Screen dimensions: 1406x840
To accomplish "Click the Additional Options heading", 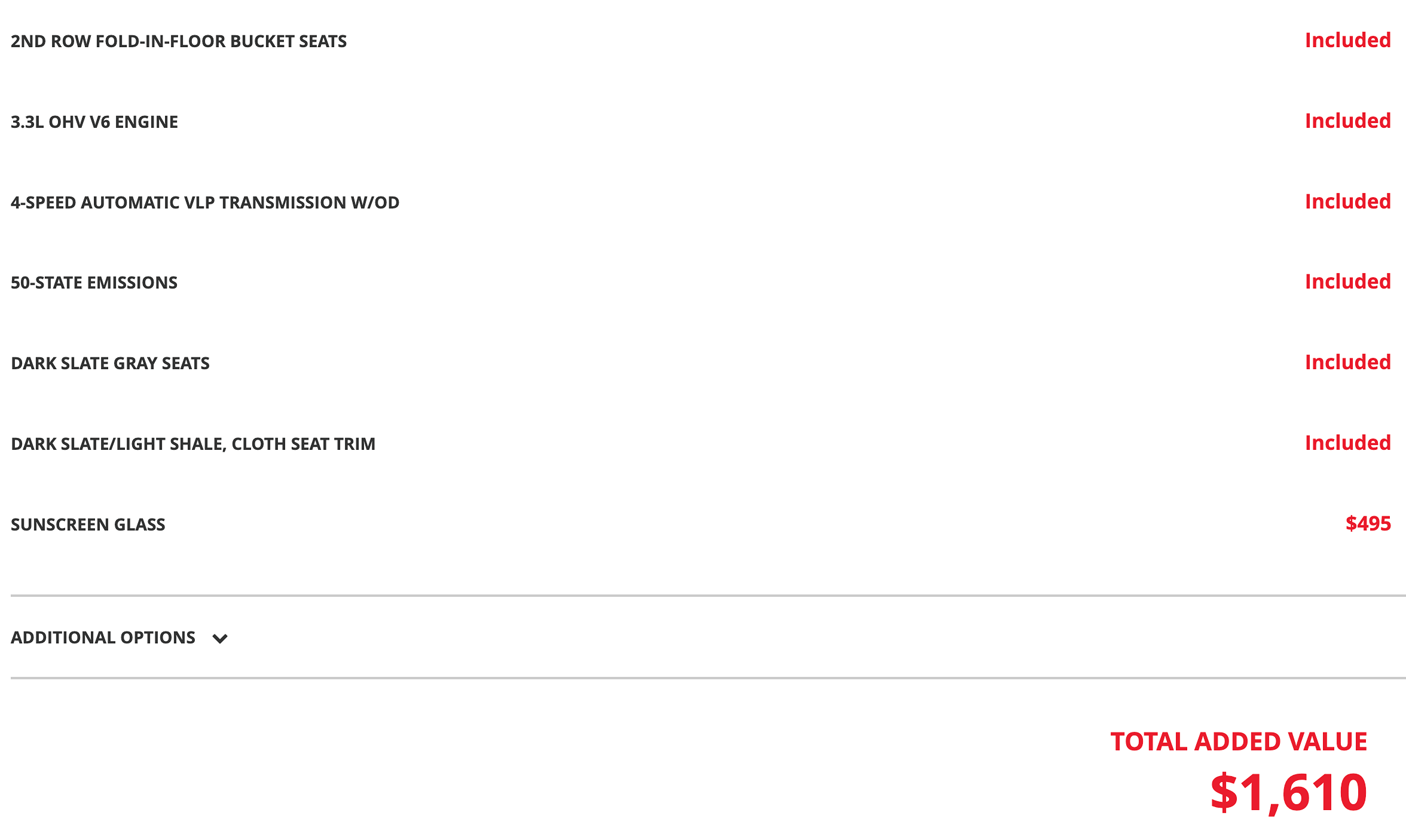I will (103, 637).
